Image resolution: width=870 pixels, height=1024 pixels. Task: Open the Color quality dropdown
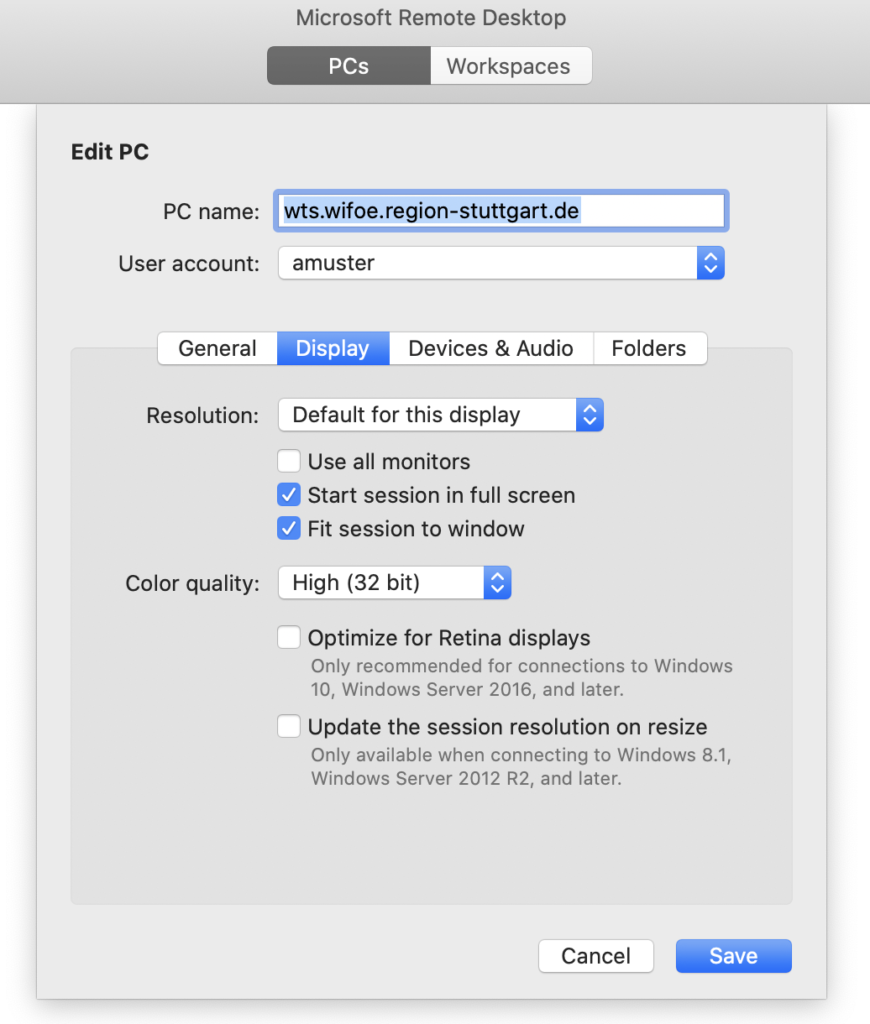click(394, 583)
